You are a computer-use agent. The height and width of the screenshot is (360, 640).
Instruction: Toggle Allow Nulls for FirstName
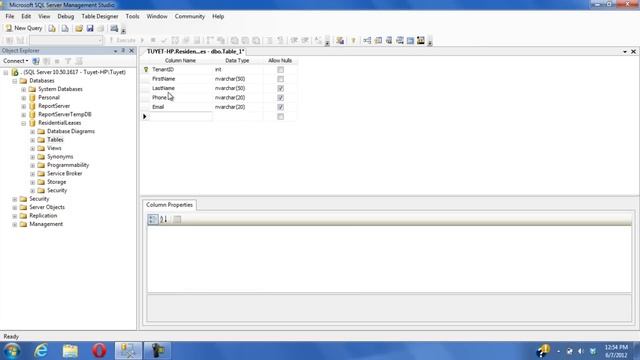[280, 79]
